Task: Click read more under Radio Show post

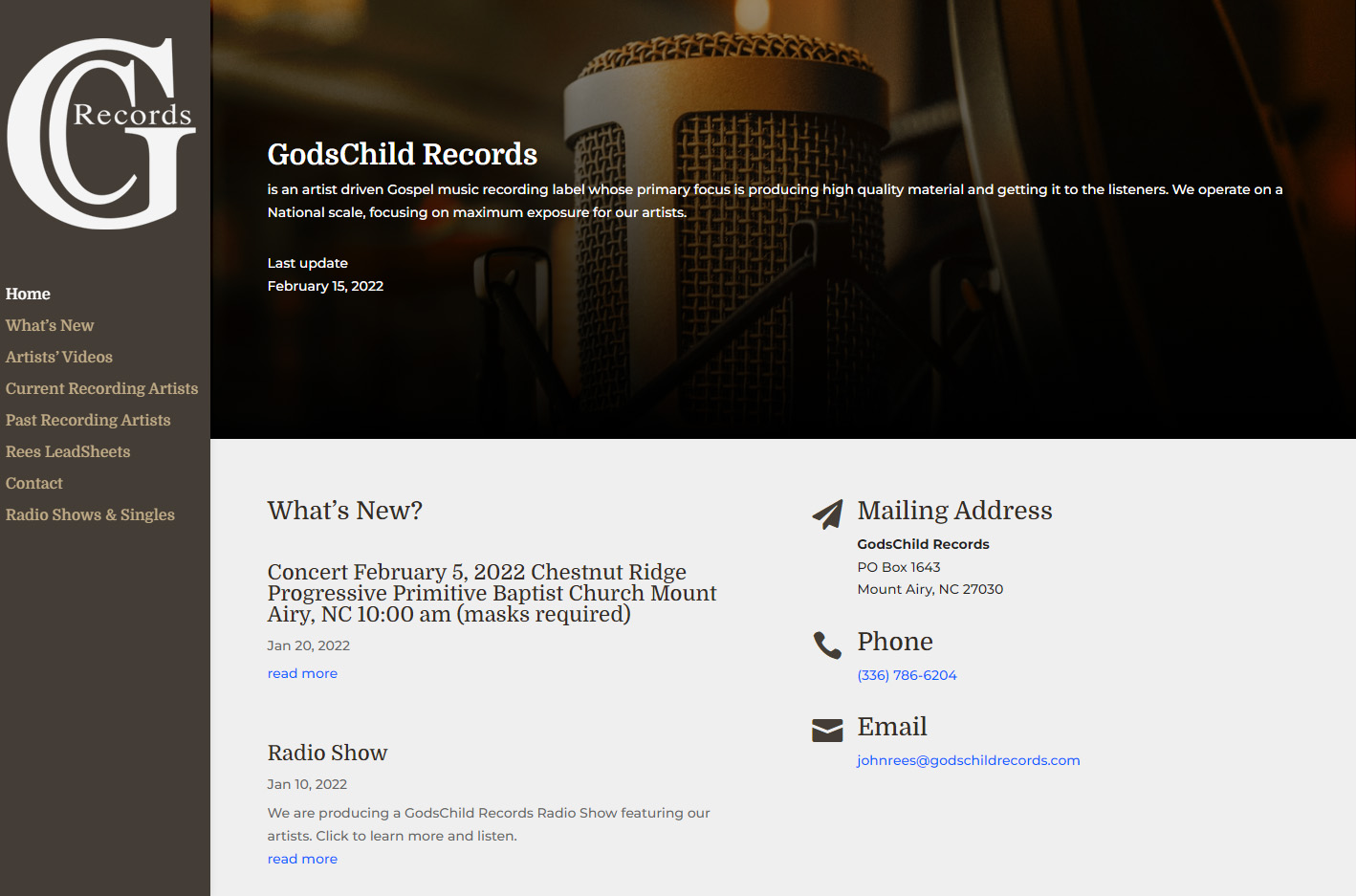Action: coord(302,859)
